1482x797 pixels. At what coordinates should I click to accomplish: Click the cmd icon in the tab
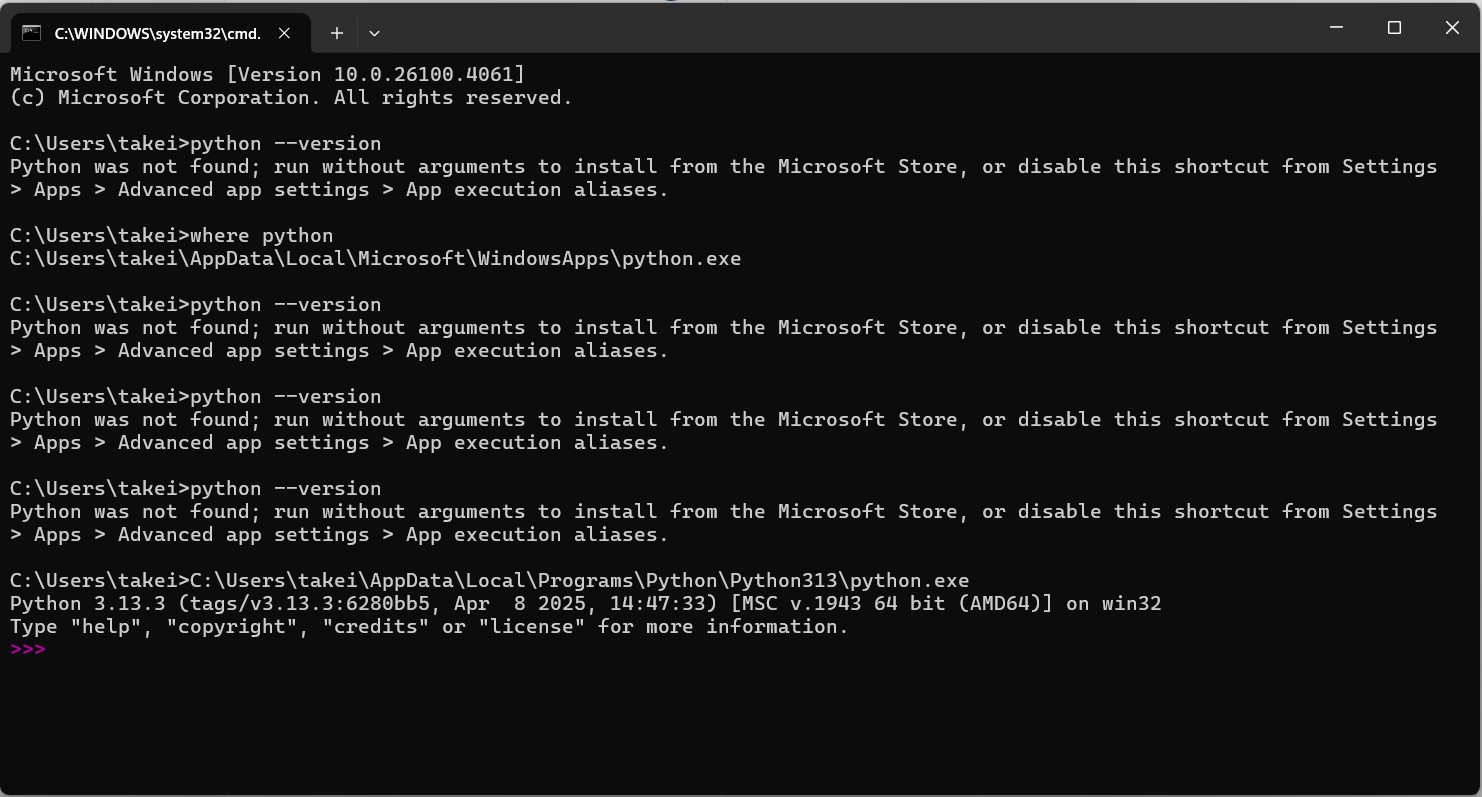pos(32,33)
